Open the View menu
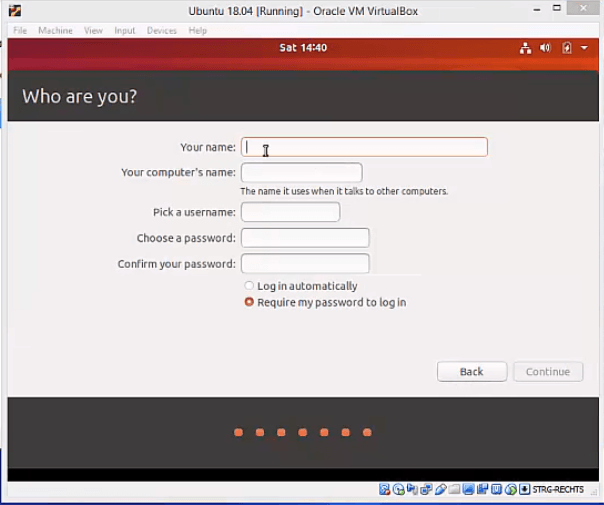The image size is (604, 505). [93, 31]
